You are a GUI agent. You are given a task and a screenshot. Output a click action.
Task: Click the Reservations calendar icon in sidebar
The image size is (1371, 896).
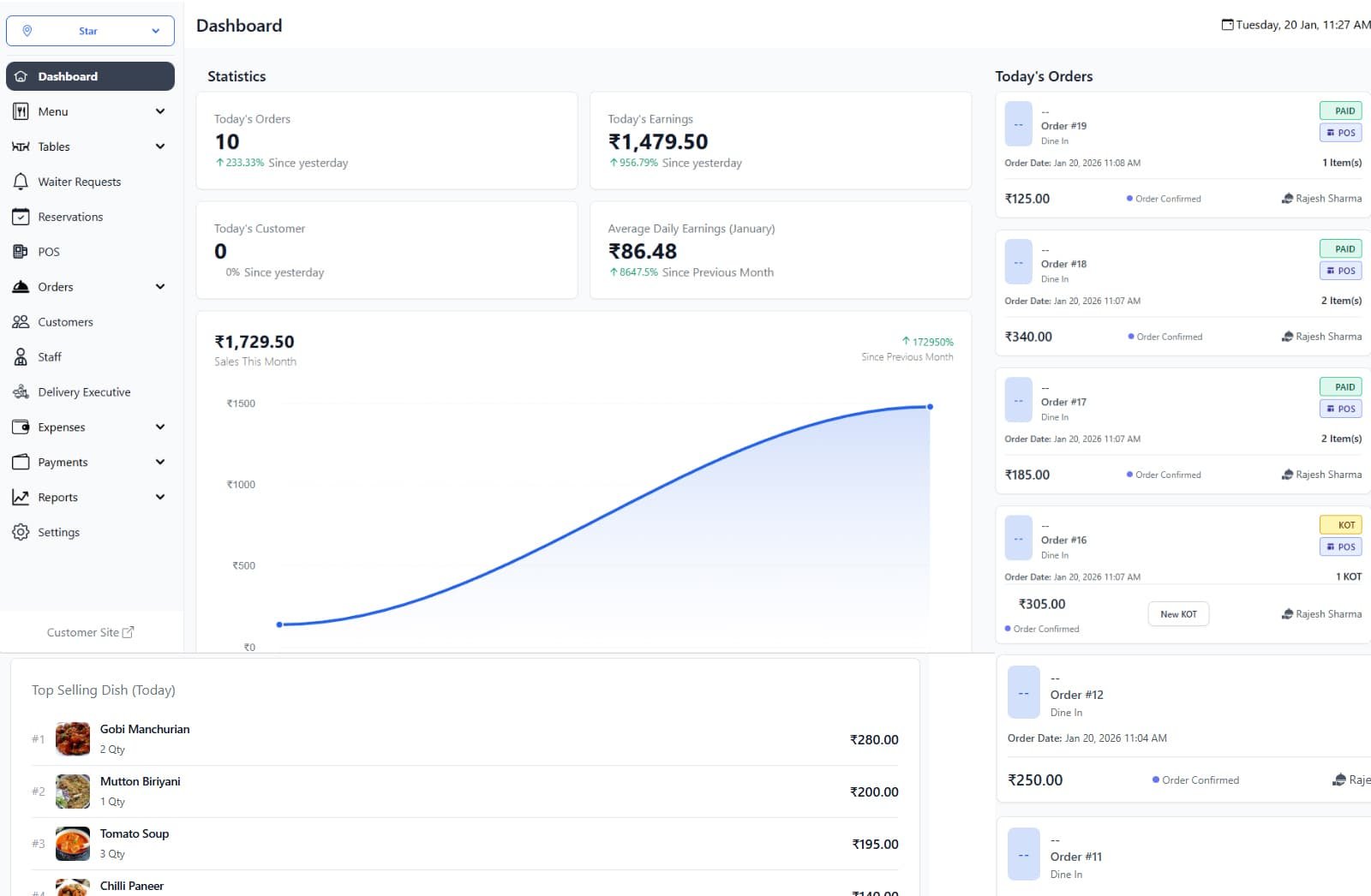21,217
